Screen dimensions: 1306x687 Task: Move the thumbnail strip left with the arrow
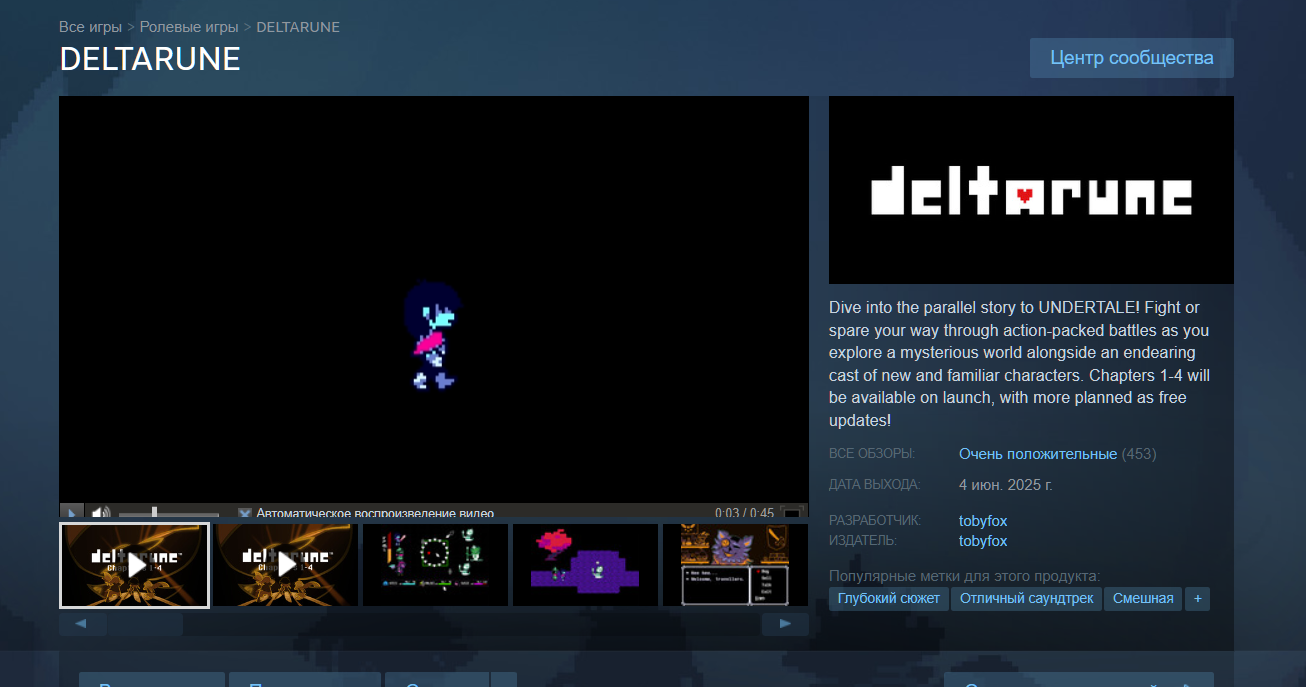coord(82,624)
